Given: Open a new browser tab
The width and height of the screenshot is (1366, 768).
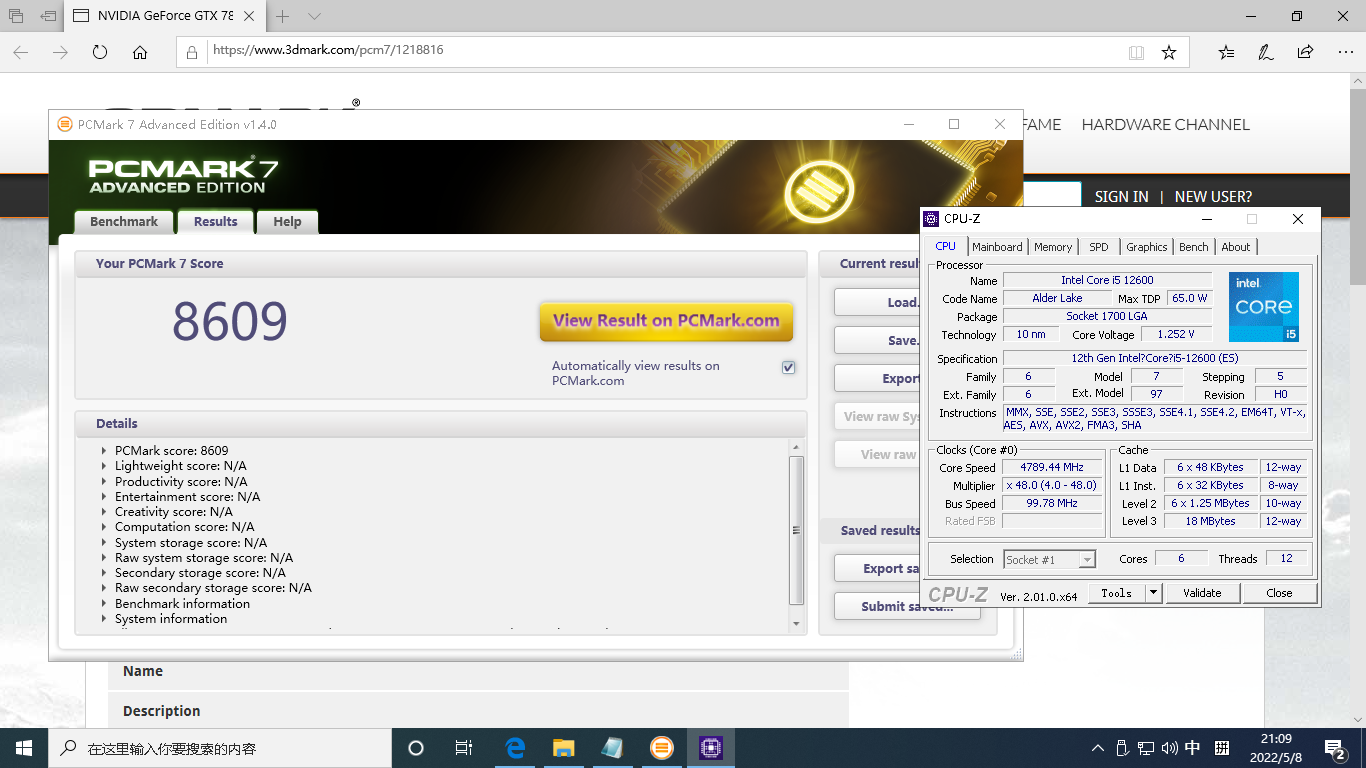Looking at the screenshot, I should tap(283, 16).
